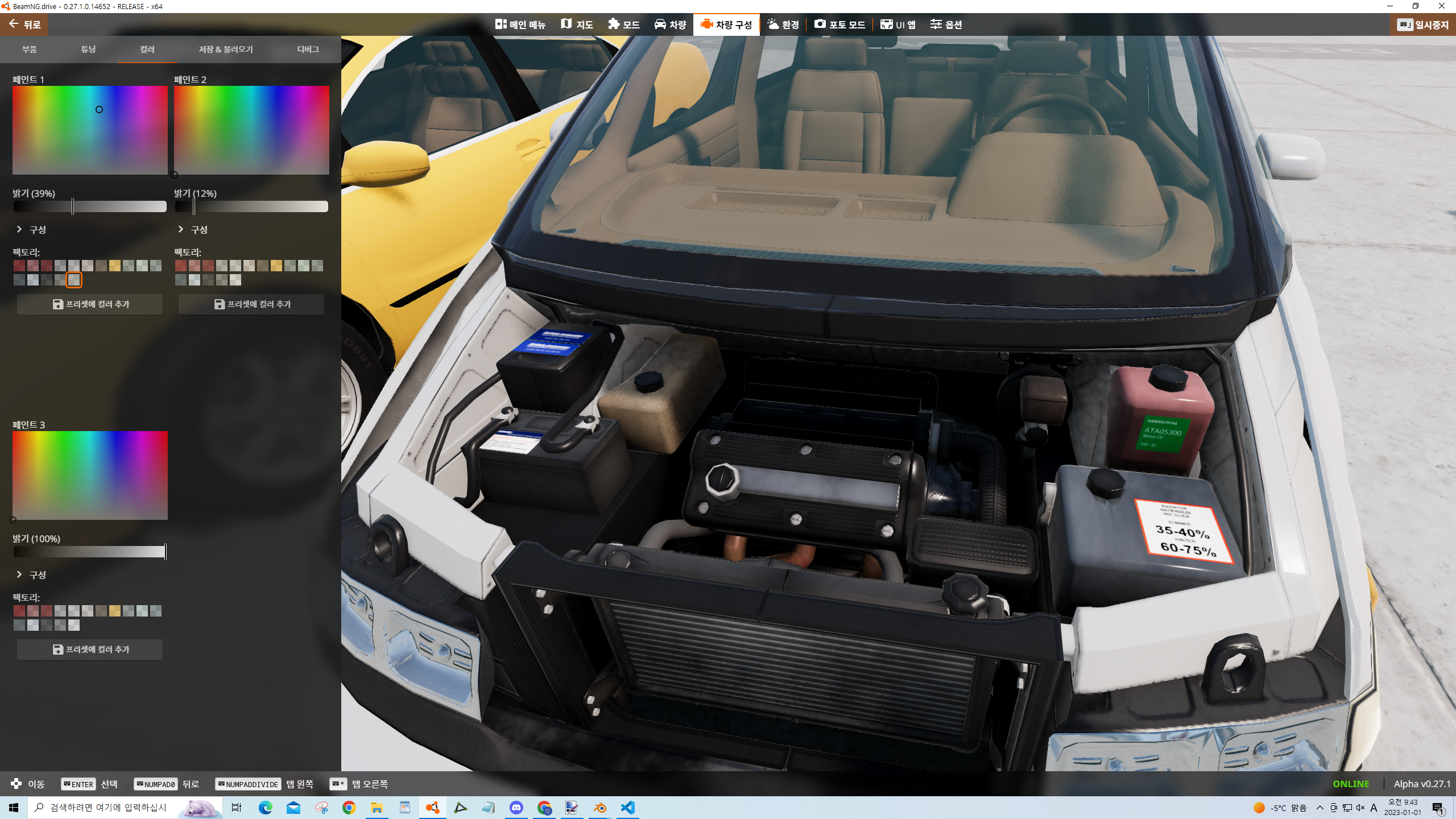1456x819 pixels.
Task: Switch to the 튜닝 (tuning) tab
Action: coord(88,49)
